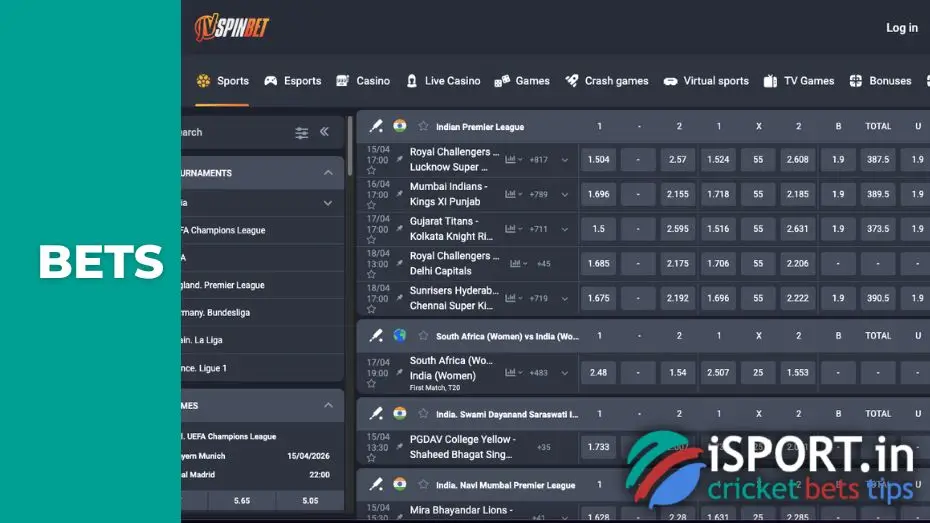Bet on South Africa (Women) at 2.48
Image resolution: width=930 pixels, height=523 pixels.
(x=598, y=372)
